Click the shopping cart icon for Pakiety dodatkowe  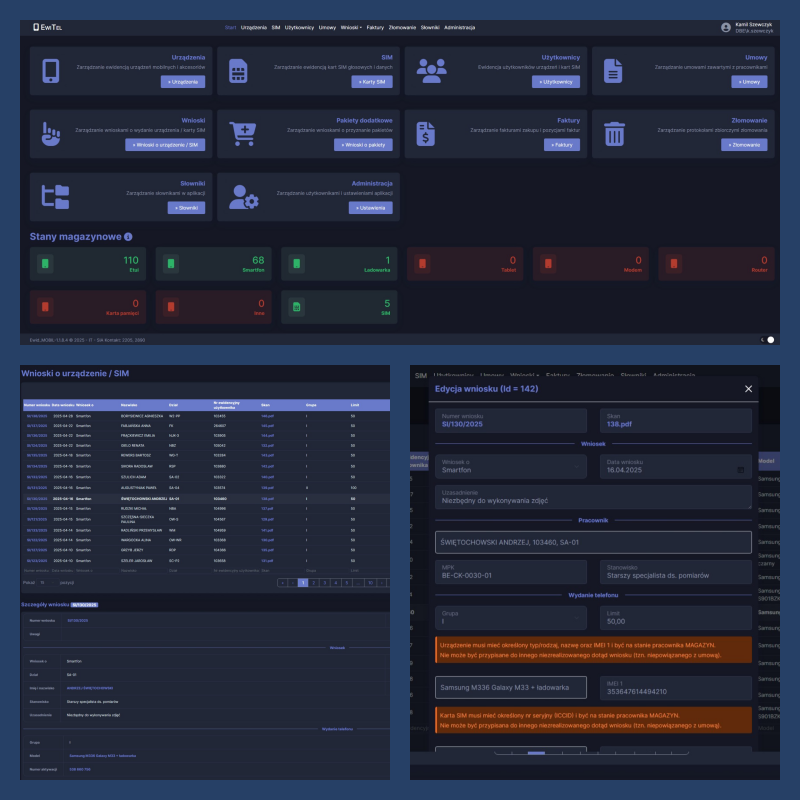click(243, 134)
